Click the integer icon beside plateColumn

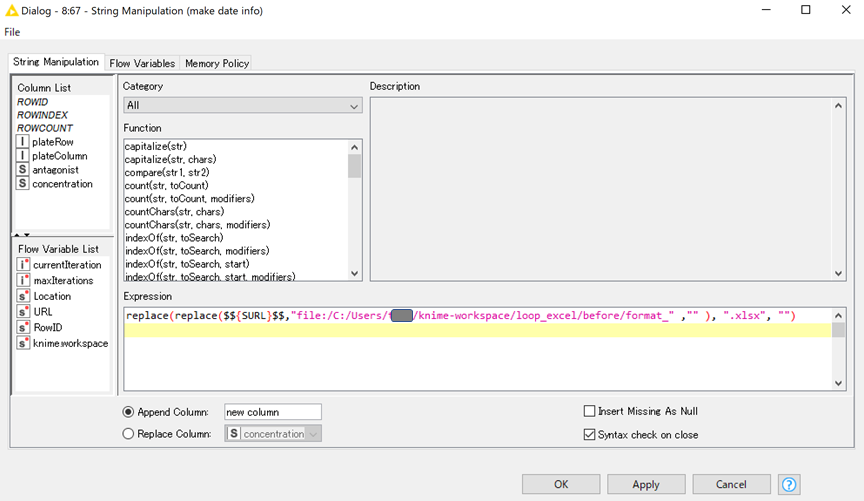tap(22, 156)
